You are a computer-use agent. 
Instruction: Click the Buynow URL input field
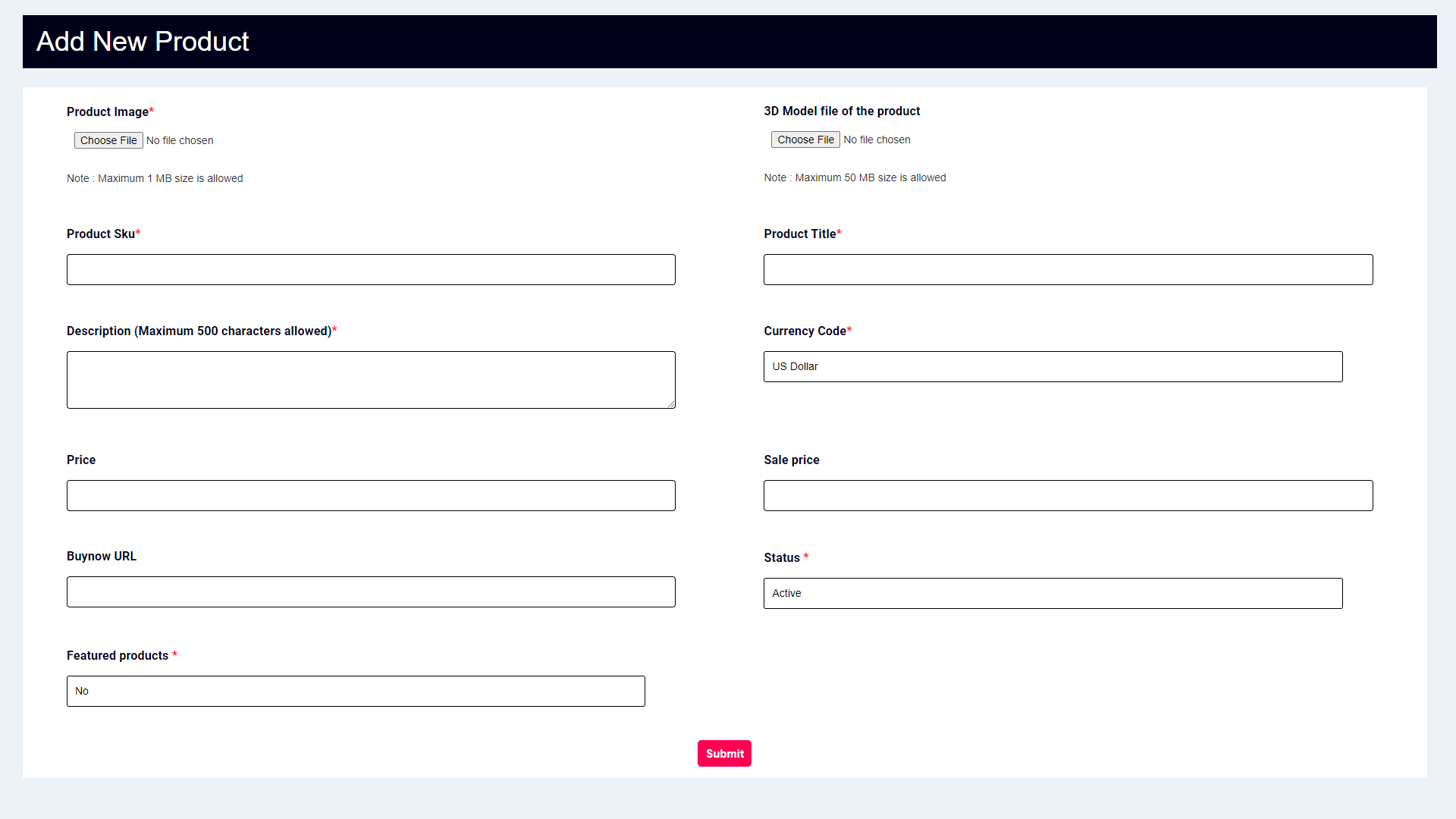371,592
